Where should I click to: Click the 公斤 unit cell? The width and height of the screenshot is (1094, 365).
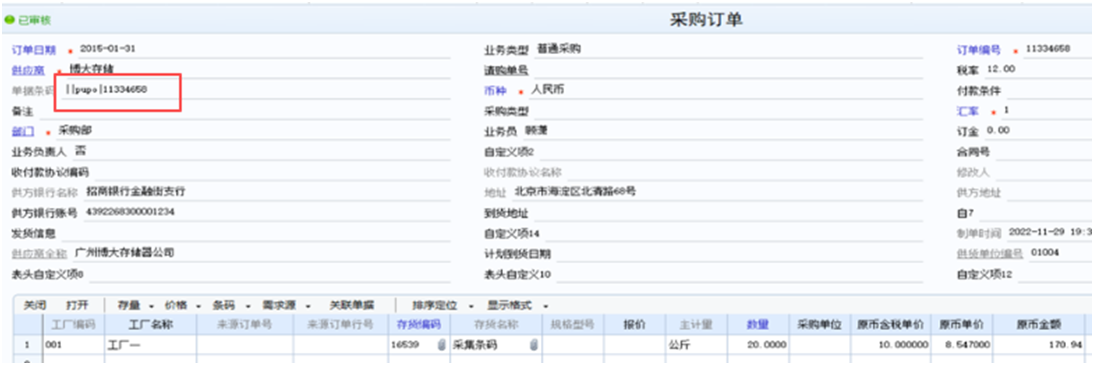point(695,345)
